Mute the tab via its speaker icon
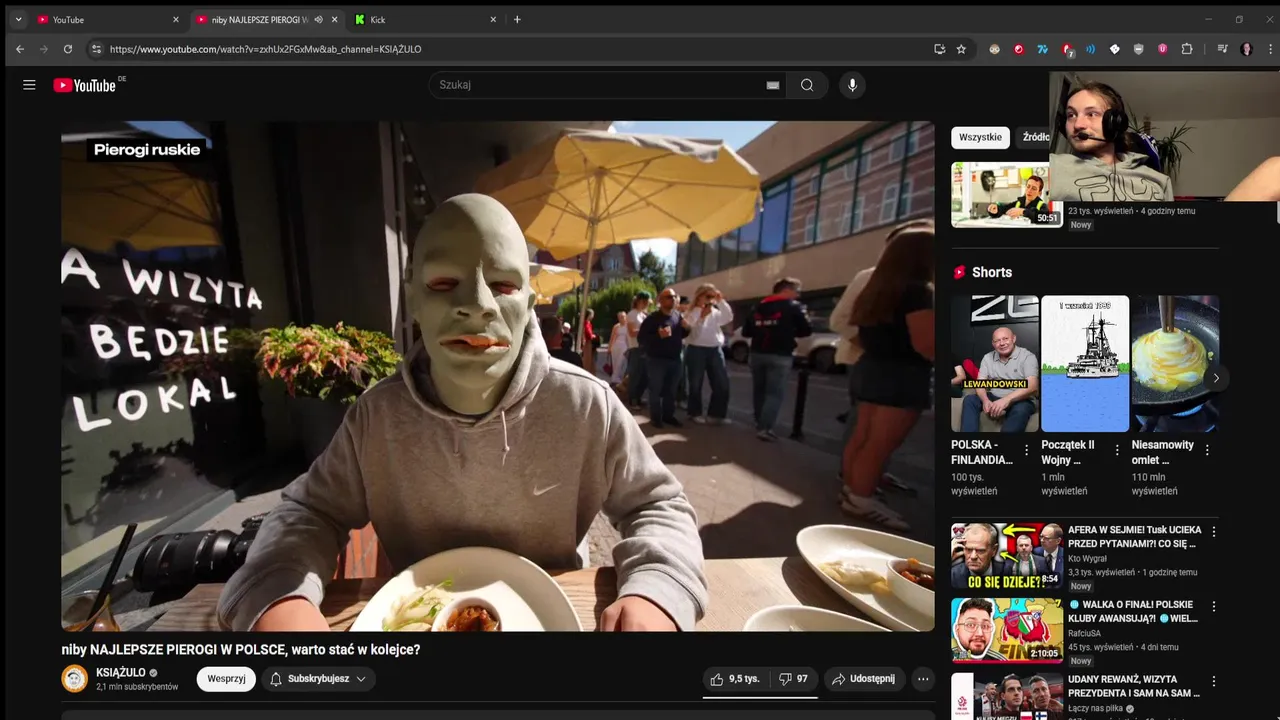This screenshot has width=1280, height=720. (318, 19)
